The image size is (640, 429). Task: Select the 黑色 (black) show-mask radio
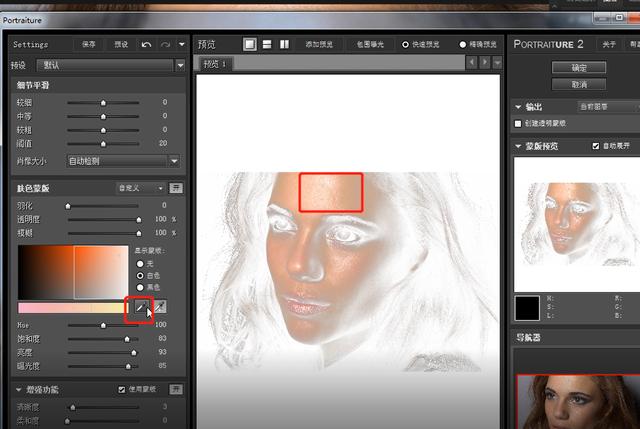point(140,287)
